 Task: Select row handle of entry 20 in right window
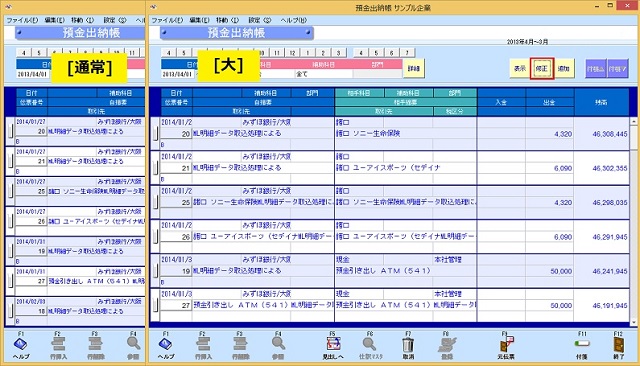(155, 133)
